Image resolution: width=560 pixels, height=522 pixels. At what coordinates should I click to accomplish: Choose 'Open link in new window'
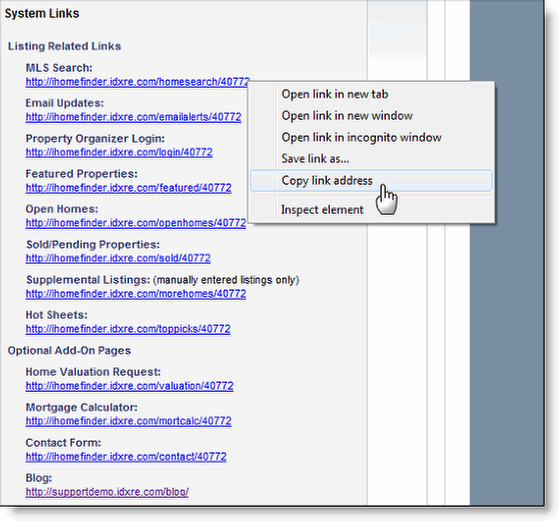tap(347, 116)
